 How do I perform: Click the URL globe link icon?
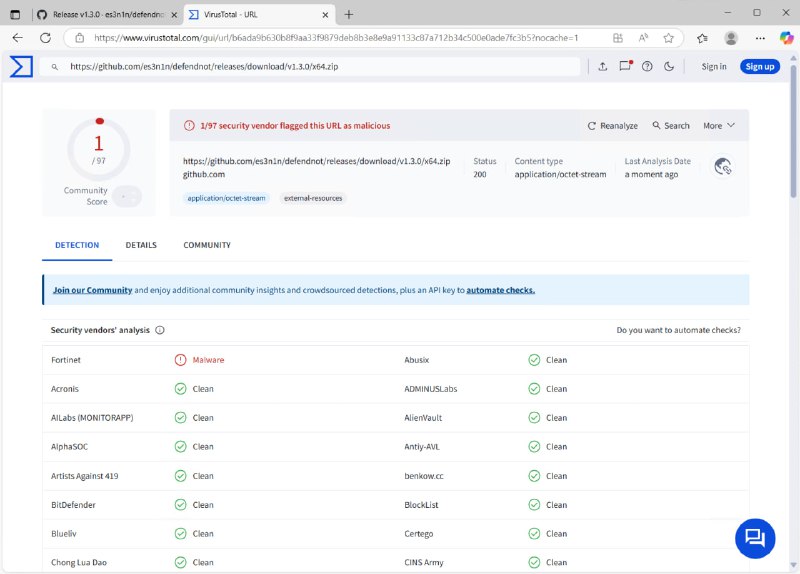click(x=722, y=167)
